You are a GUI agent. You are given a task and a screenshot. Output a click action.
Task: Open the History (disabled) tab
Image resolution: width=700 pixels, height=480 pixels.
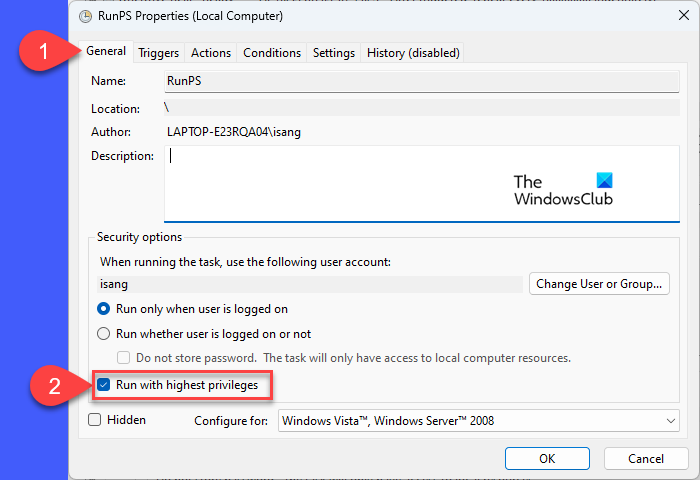tap(412, 53)
